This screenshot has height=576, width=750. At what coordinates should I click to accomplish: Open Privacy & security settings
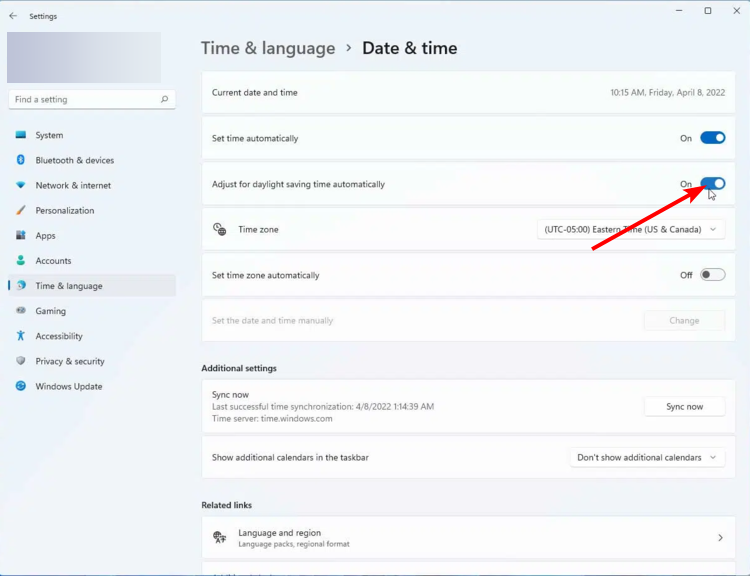point(92,361)
